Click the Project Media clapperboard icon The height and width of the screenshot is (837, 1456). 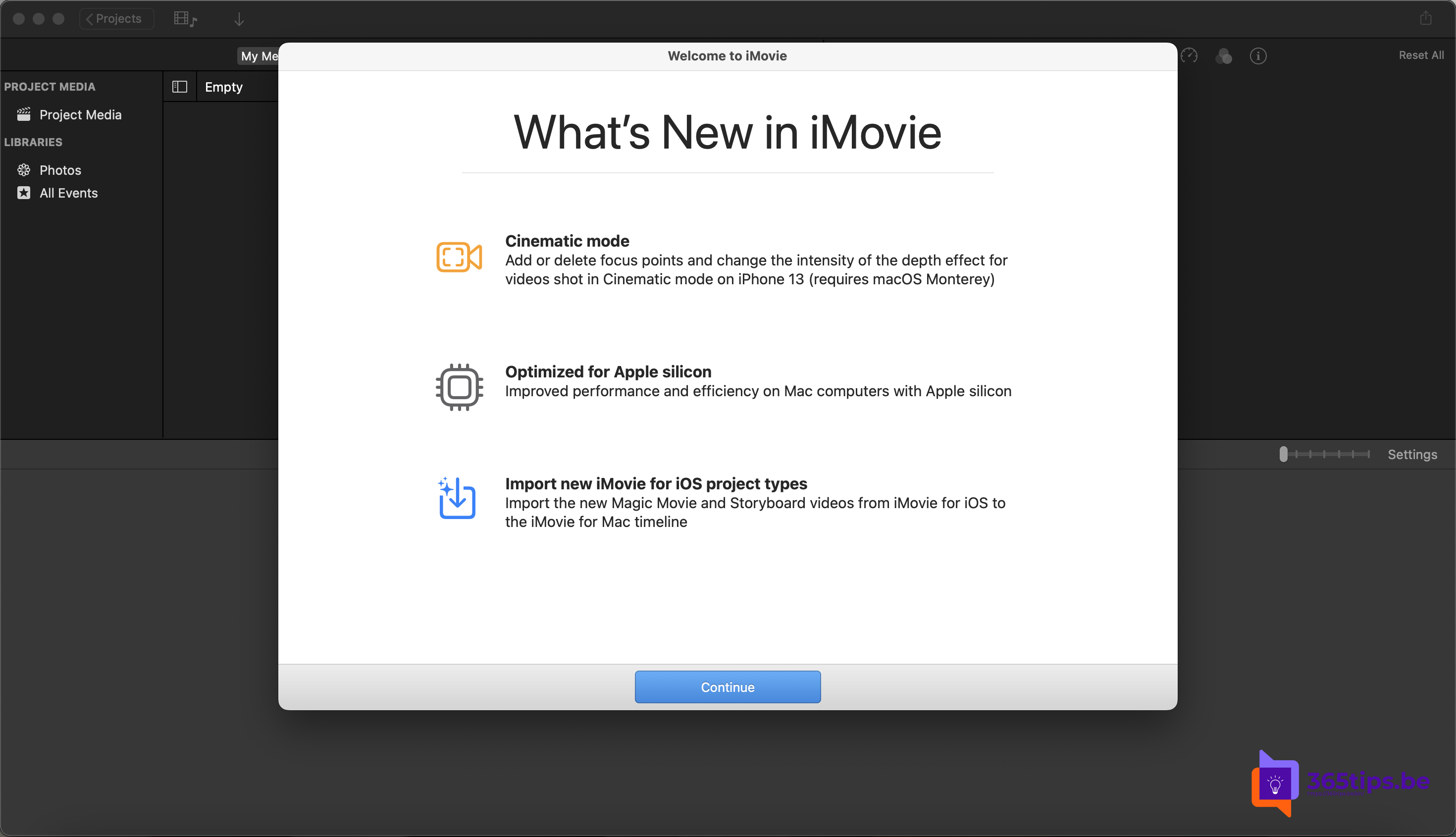click(24, 114)
